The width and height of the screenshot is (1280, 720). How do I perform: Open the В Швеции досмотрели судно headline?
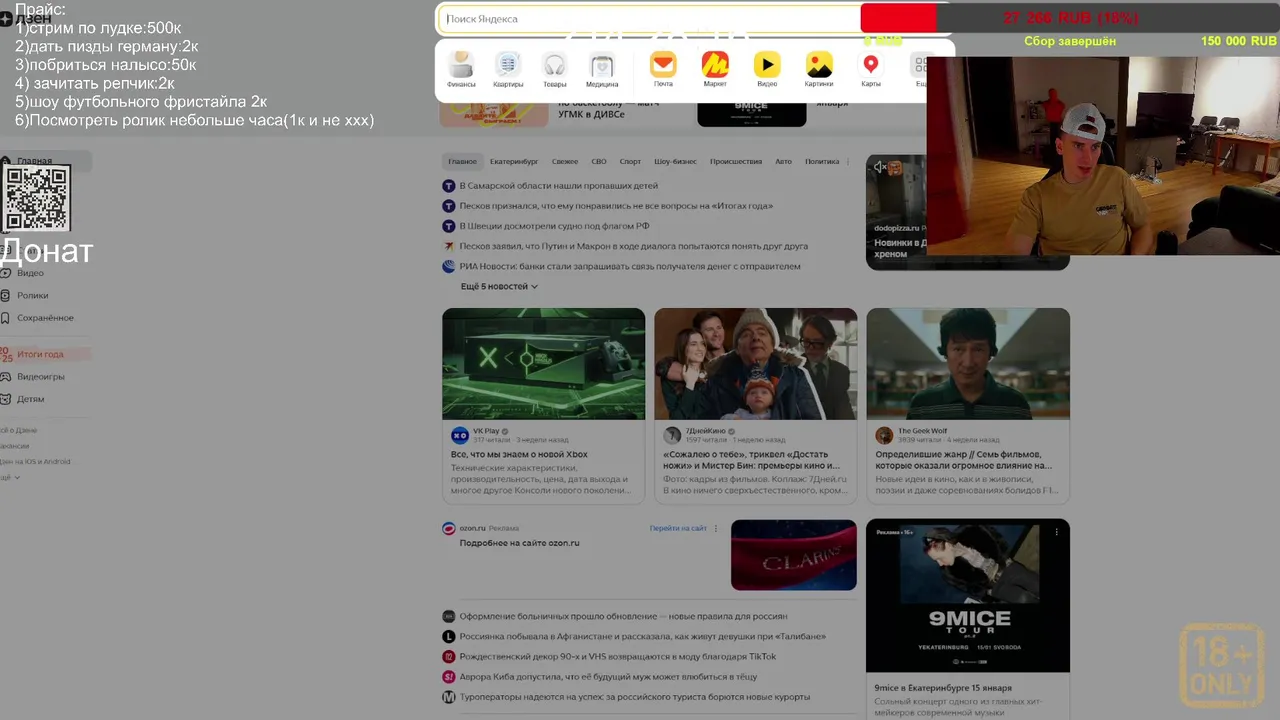click(x=554, y=226)
